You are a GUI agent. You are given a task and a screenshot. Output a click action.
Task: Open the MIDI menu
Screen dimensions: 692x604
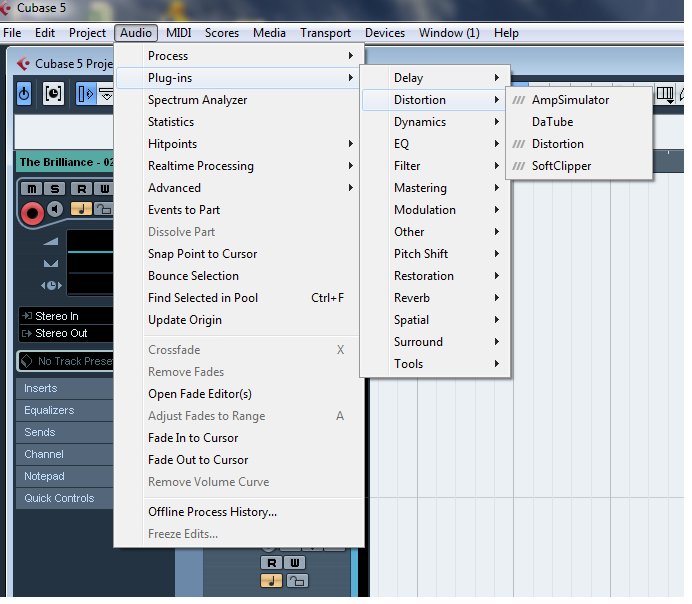coord(179,33)
